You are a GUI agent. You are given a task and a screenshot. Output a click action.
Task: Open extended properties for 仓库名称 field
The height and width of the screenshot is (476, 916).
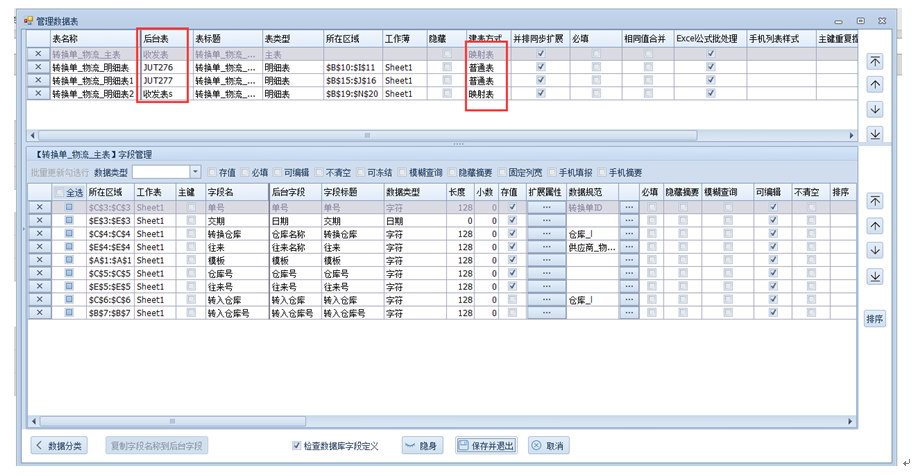(x=546, y=234)
